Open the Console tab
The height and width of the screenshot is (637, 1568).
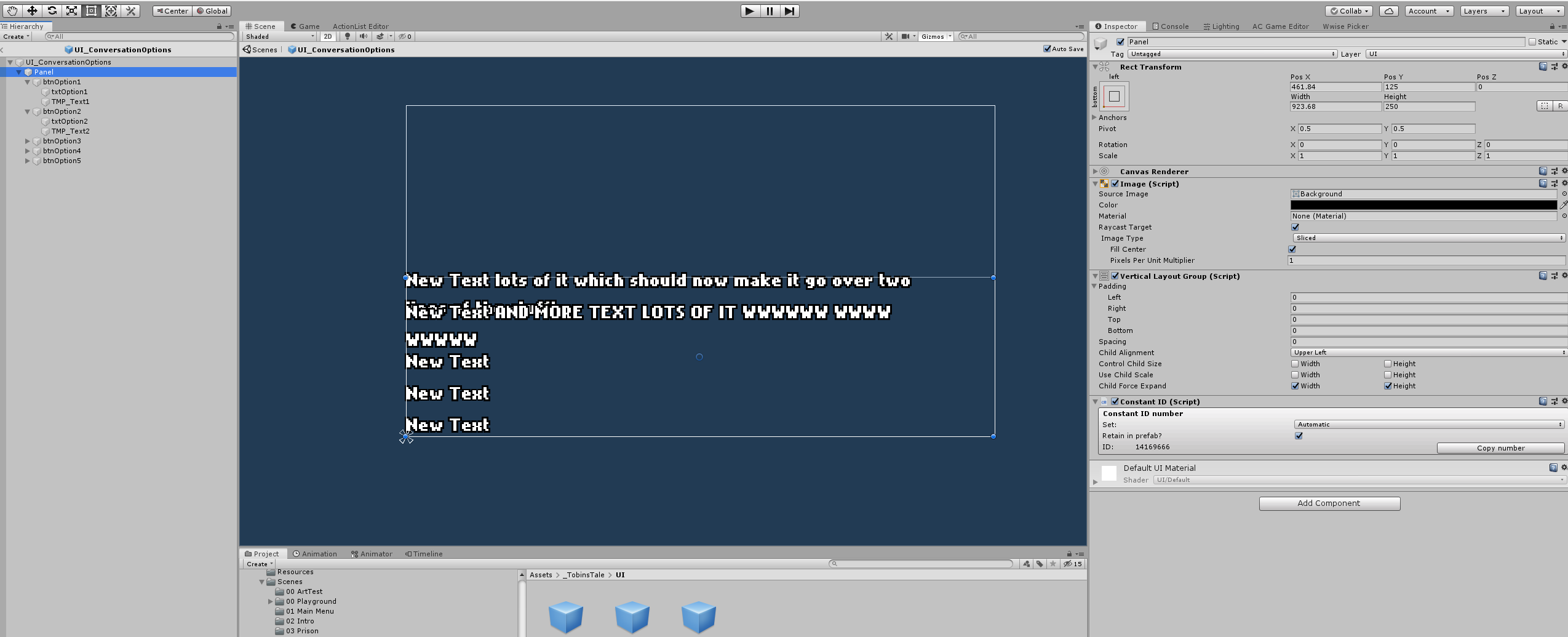[x=1170, y=26]
